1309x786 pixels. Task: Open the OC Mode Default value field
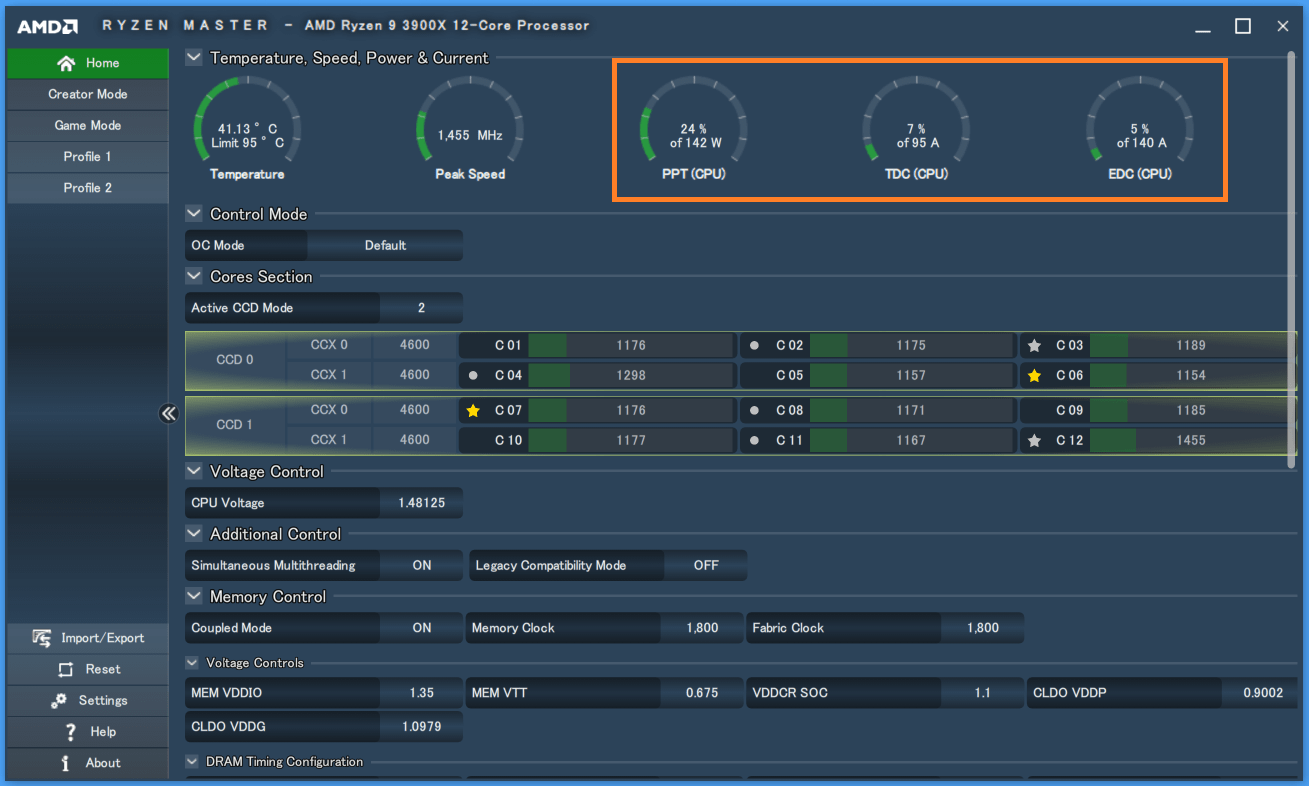pyautogui.click(x=385, y=245)
